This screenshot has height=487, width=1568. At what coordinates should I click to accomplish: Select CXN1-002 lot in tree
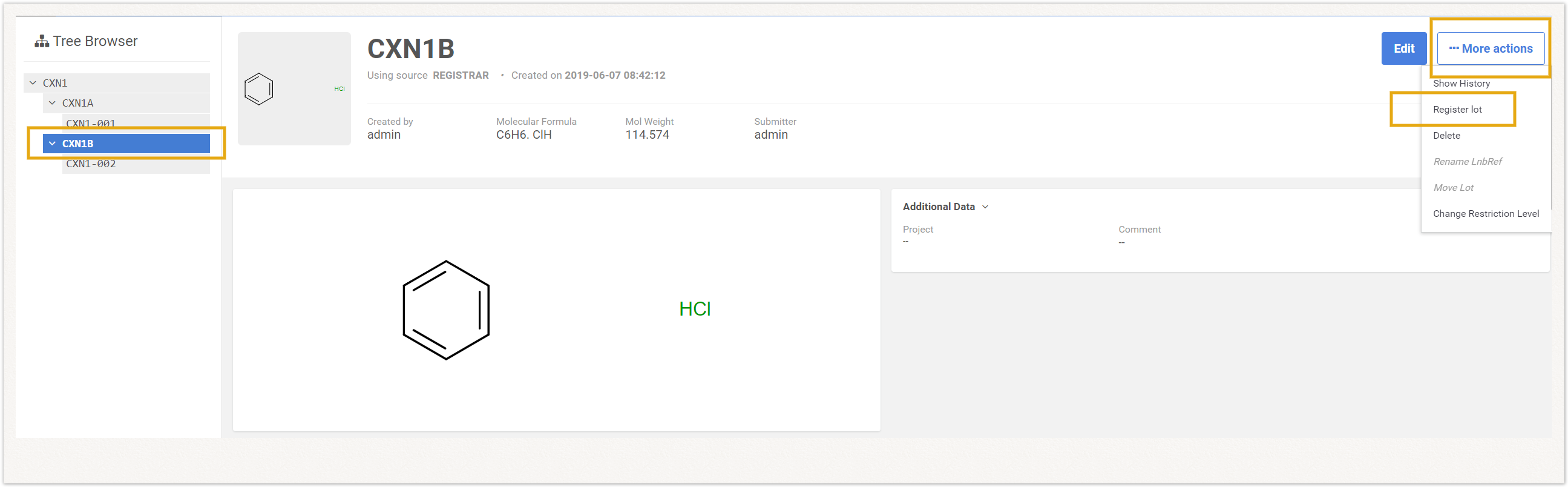[91, 164]
